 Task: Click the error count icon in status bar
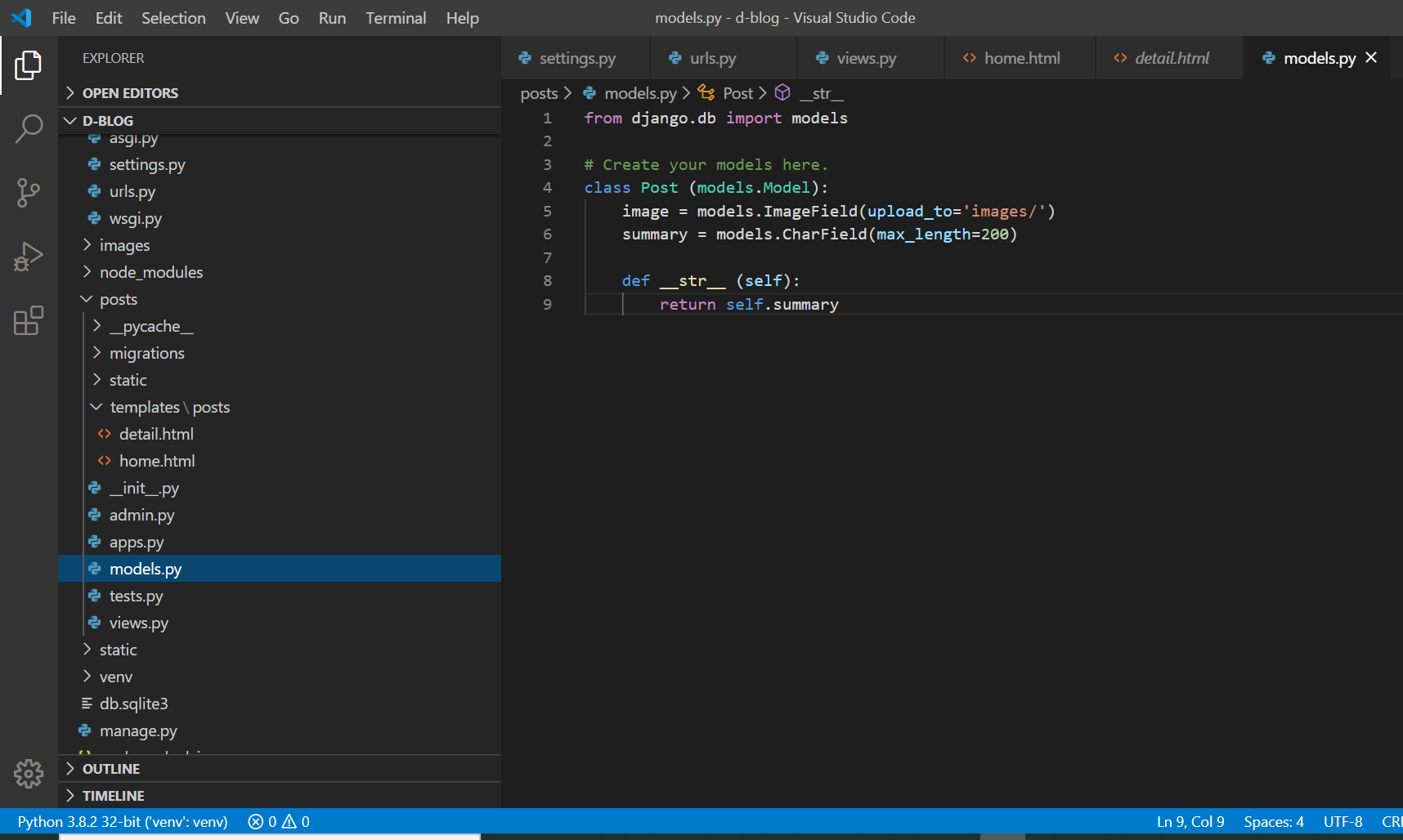pos(256,821)
